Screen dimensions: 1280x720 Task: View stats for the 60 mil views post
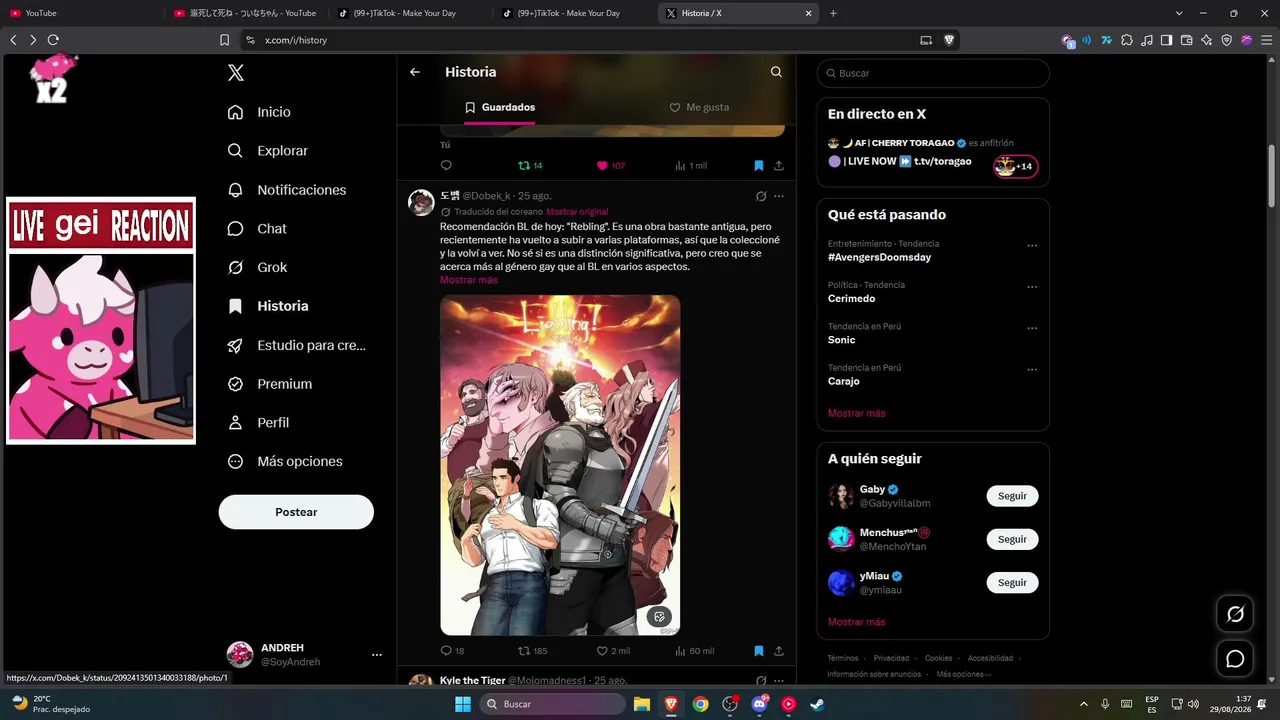pyautogui.click(x=695, y=651)
